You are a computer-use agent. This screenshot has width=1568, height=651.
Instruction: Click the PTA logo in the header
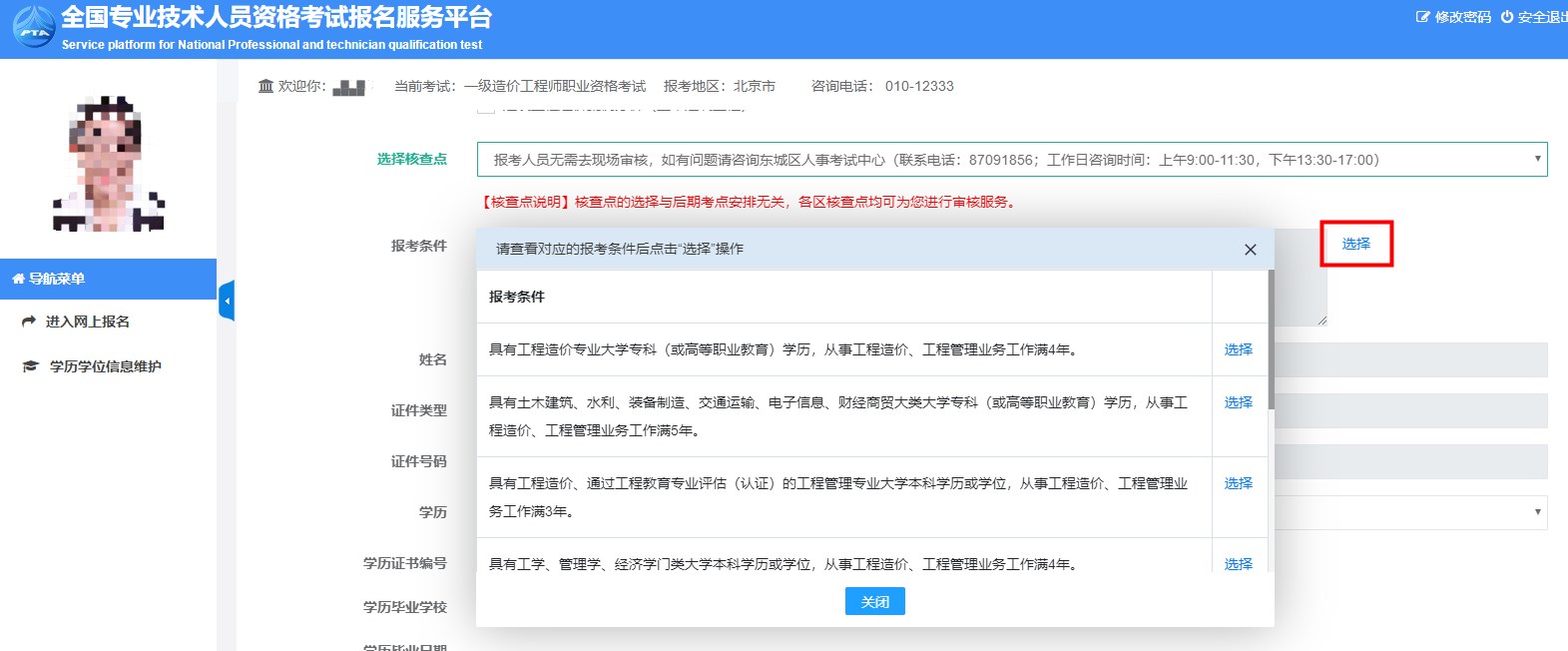33,27
